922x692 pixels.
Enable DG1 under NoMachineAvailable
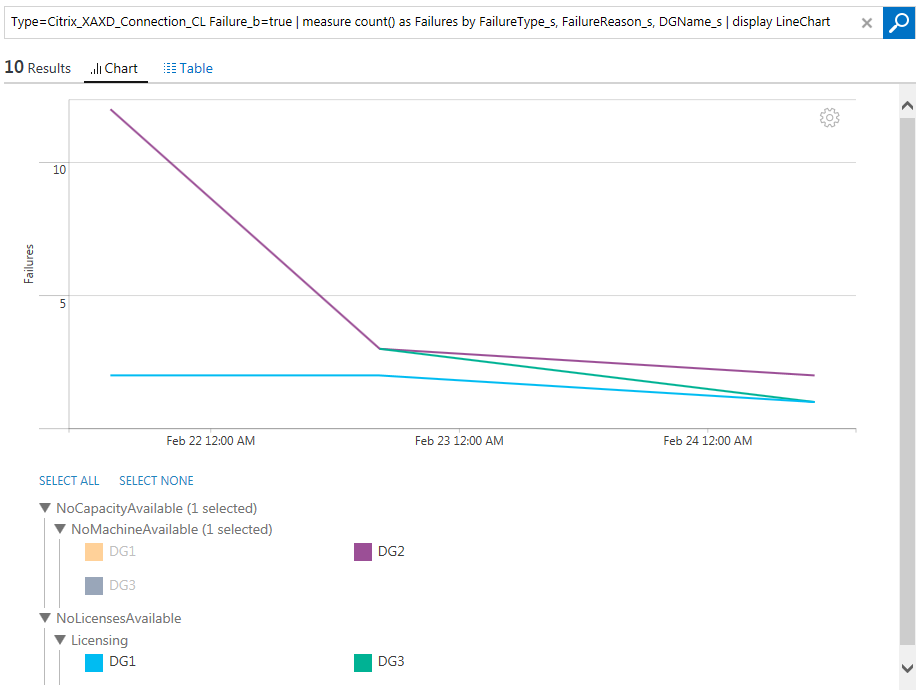tap(94, 552)
